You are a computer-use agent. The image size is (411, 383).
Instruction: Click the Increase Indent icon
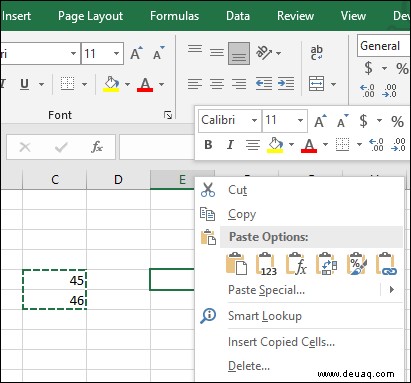(286, 84)
